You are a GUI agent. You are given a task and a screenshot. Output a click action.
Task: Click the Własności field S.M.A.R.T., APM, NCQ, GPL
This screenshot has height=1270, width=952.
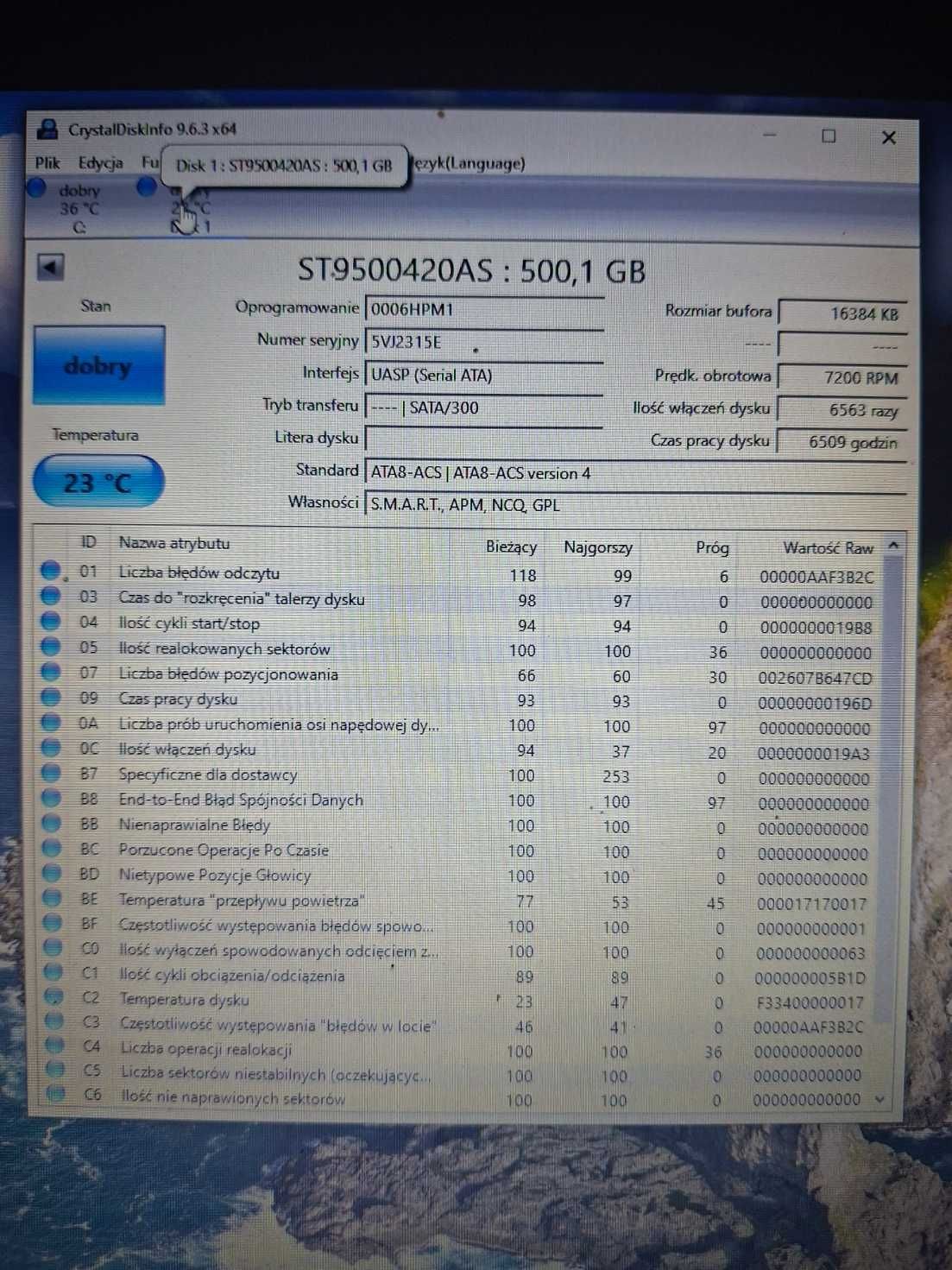636,505
